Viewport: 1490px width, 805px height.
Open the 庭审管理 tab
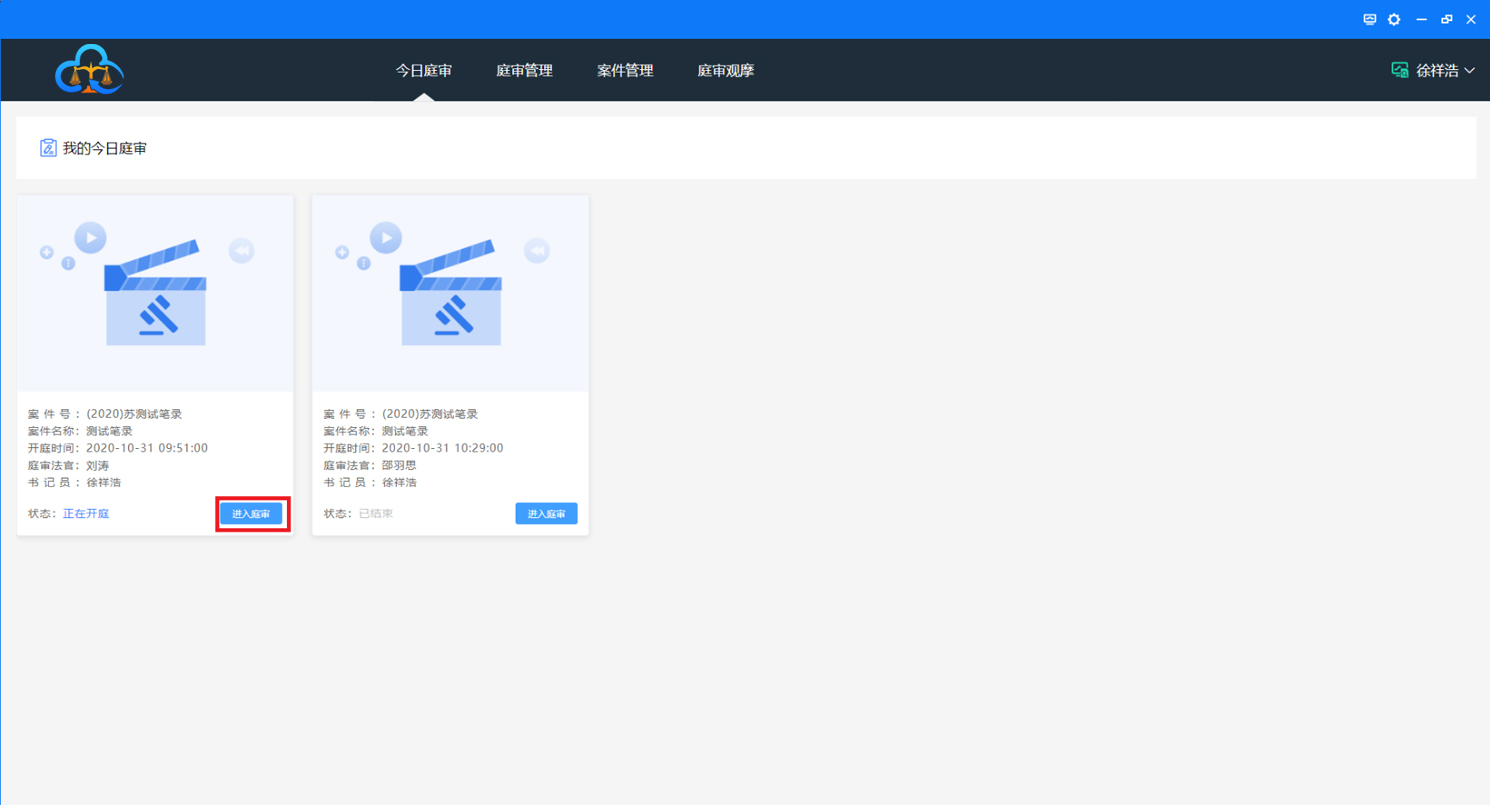point(524,71)
